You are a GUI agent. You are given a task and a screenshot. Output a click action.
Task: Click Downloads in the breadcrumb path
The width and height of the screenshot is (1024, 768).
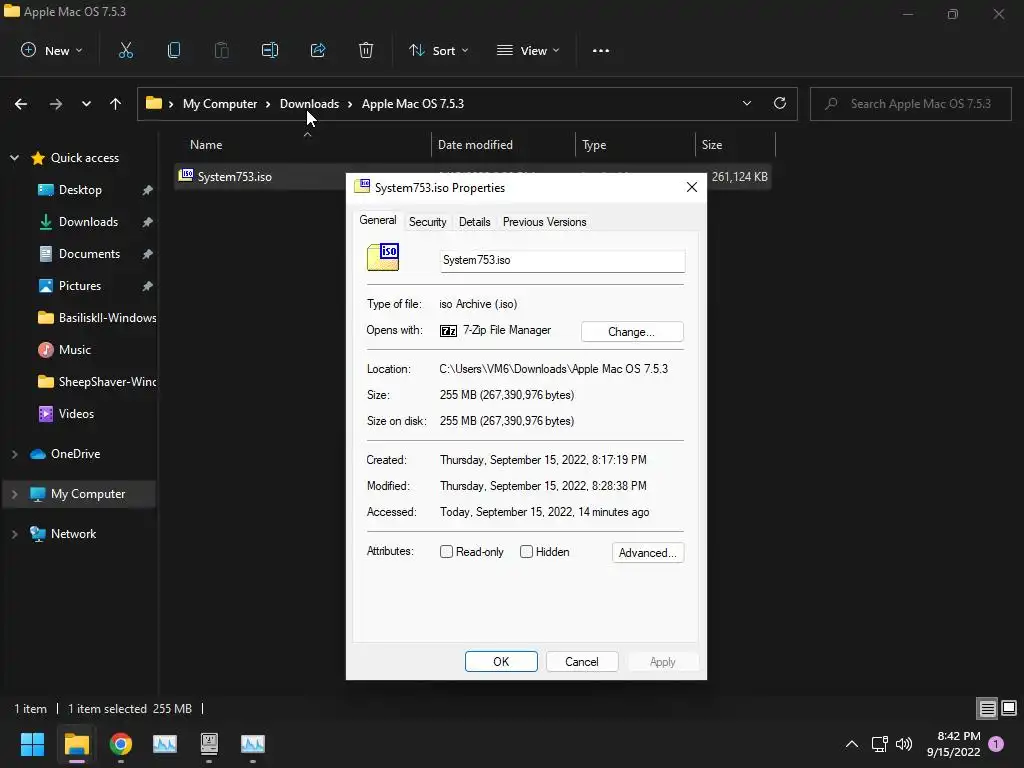coord(310,104)
